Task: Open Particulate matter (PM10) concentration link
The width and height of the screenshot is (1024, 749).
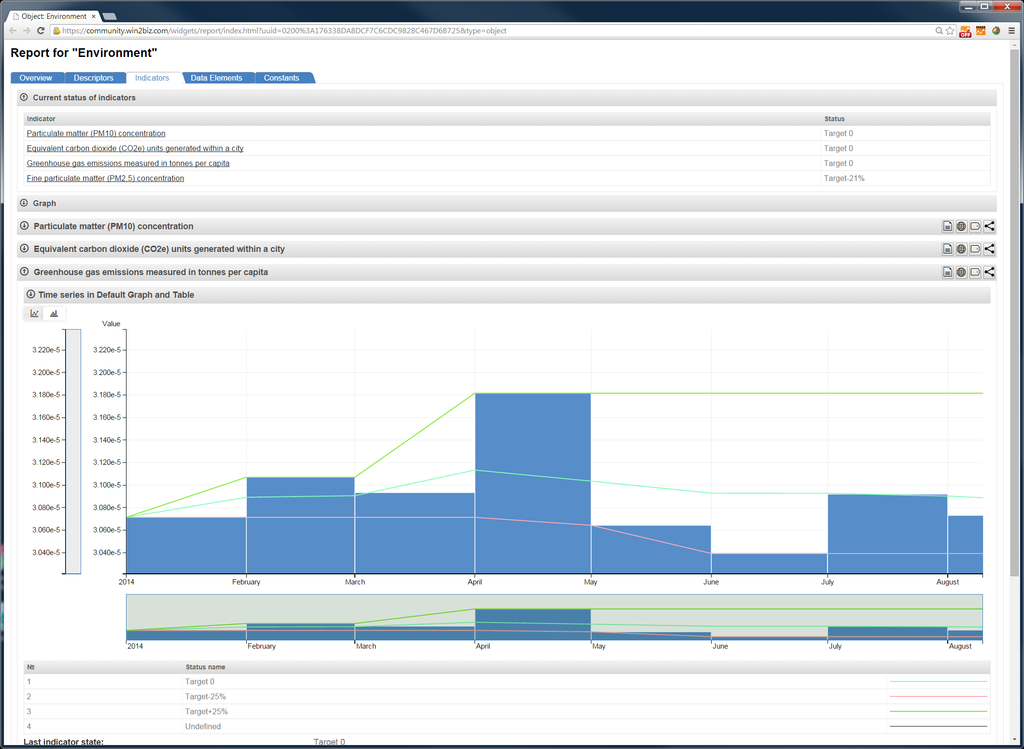Action: click(x=96, y=133)
